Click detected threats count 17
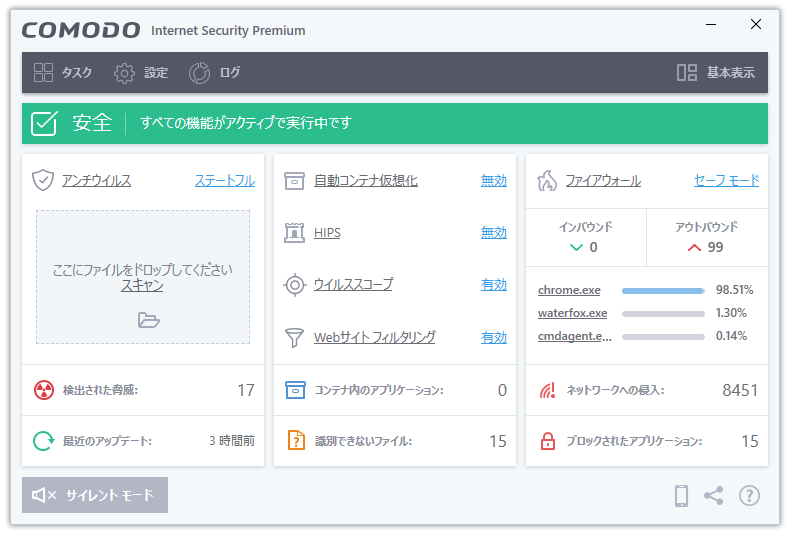 click(x=246, y=390)
